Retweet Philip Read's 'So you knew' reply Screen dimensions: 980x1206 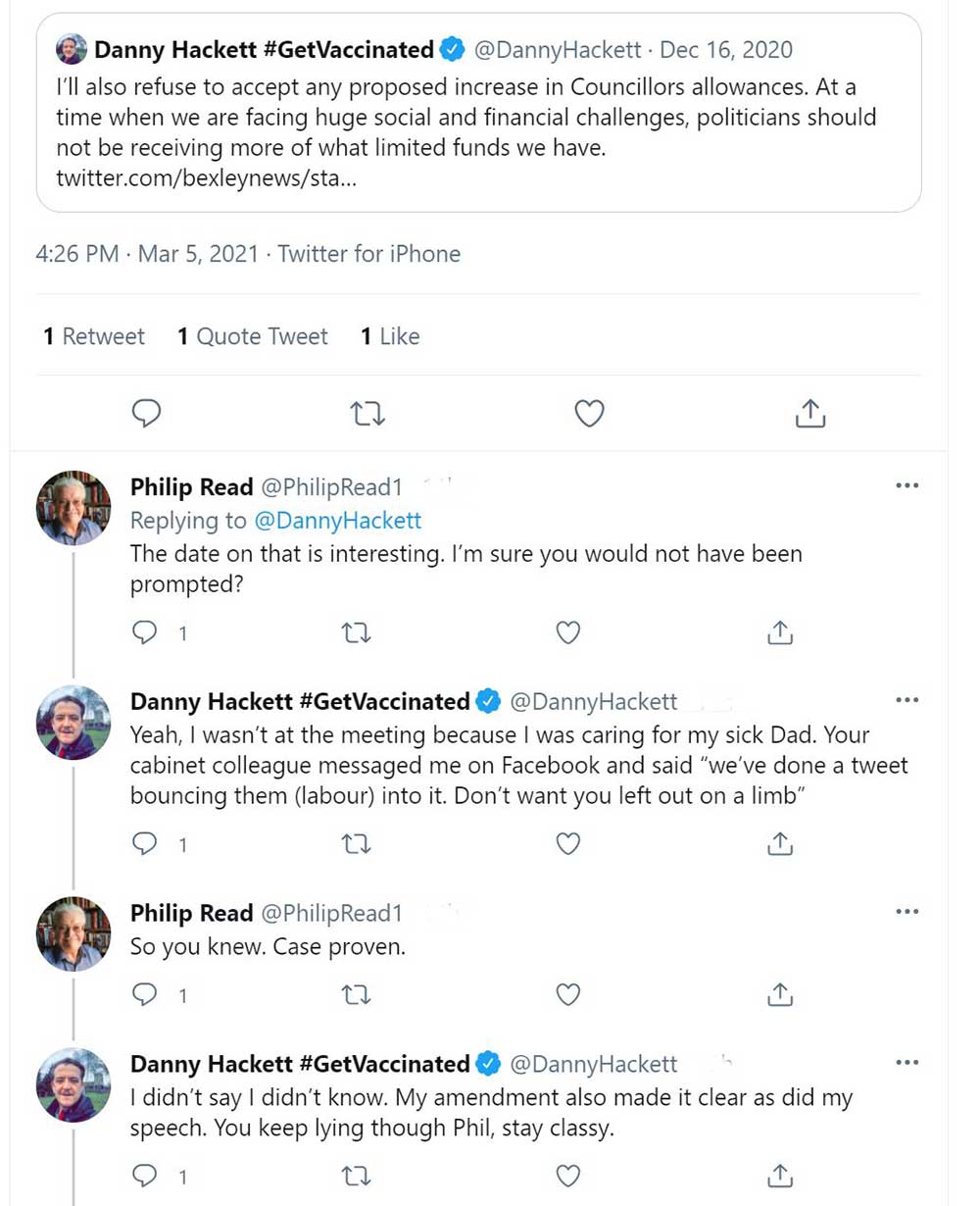[357, 995]
